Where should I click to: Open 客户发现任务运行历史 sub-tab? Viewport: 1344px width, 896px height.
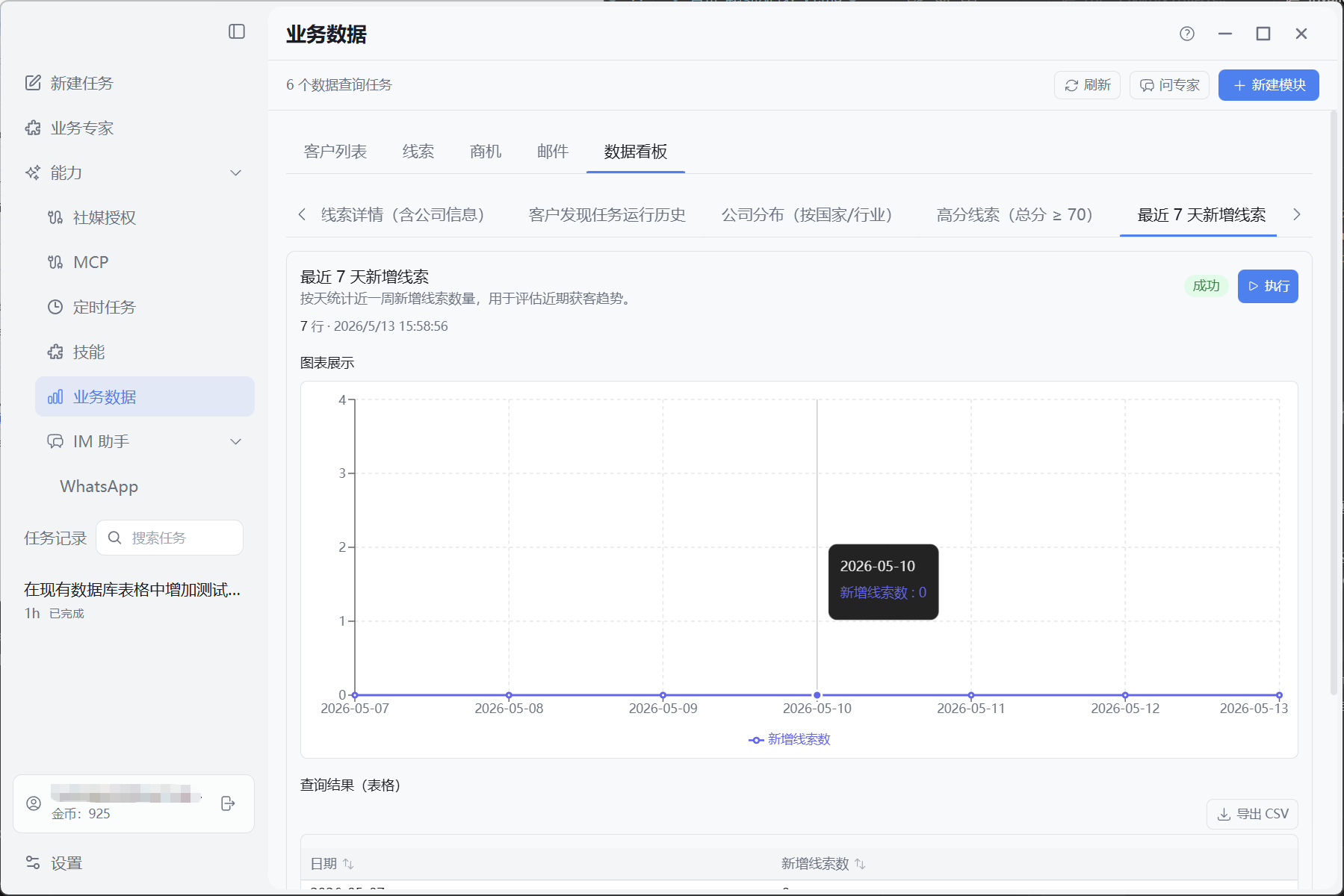[x=607, y=215]
